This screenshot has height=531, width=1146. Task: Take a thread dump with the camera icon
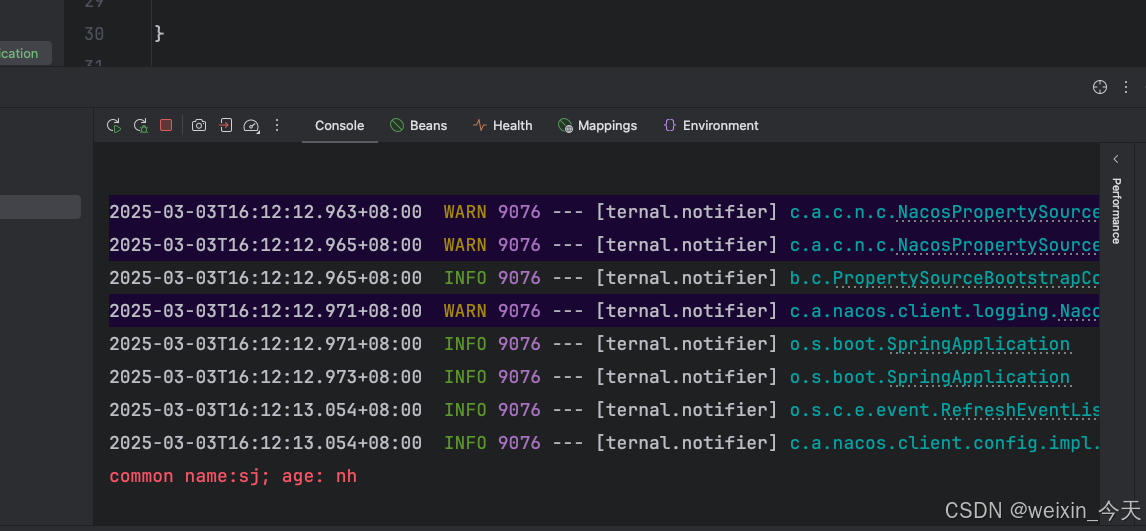tap(199, 126)
